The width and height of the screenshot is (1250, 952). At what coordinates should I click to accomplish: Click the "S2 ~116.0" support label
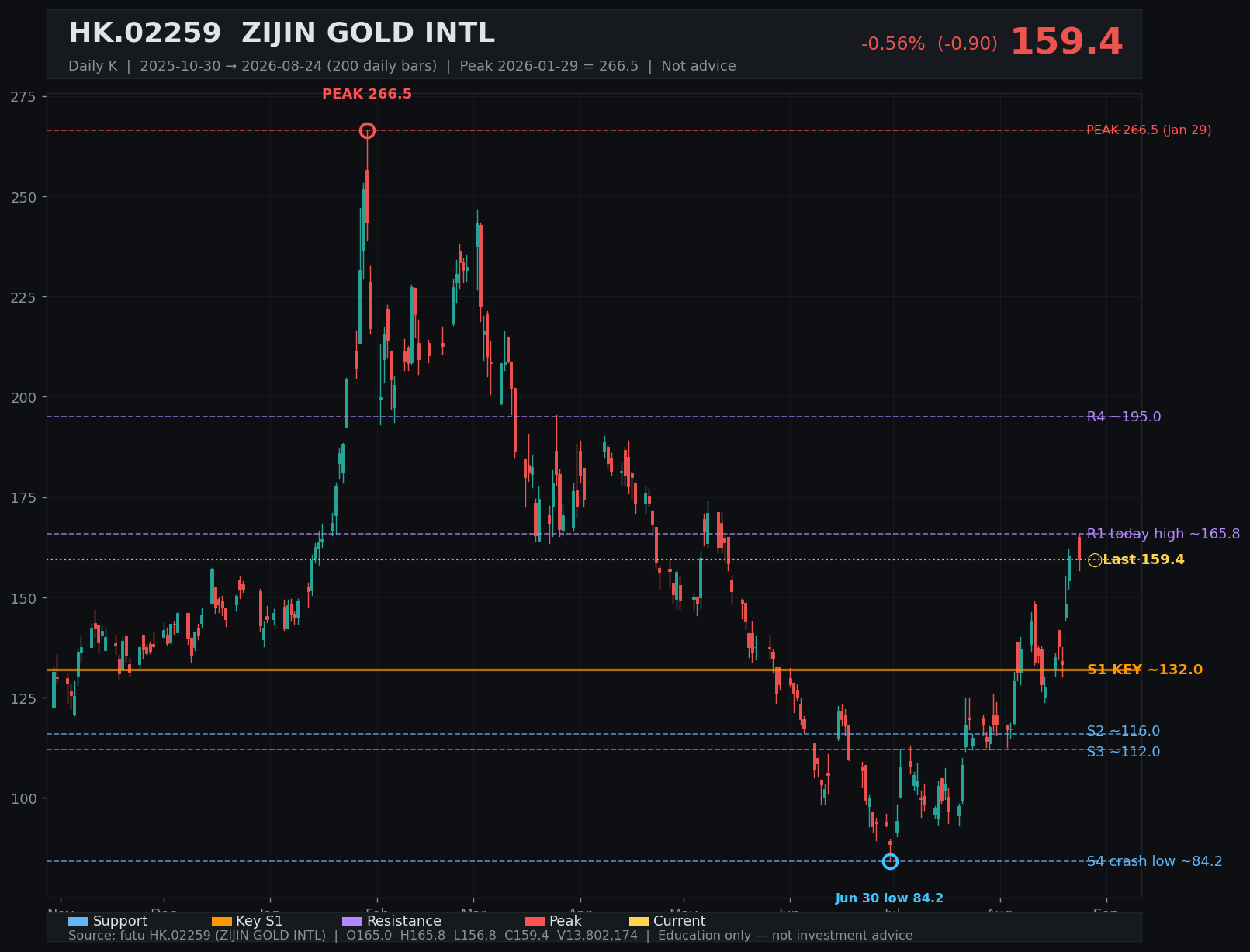pyautogui.click(x=1124, y=731)
